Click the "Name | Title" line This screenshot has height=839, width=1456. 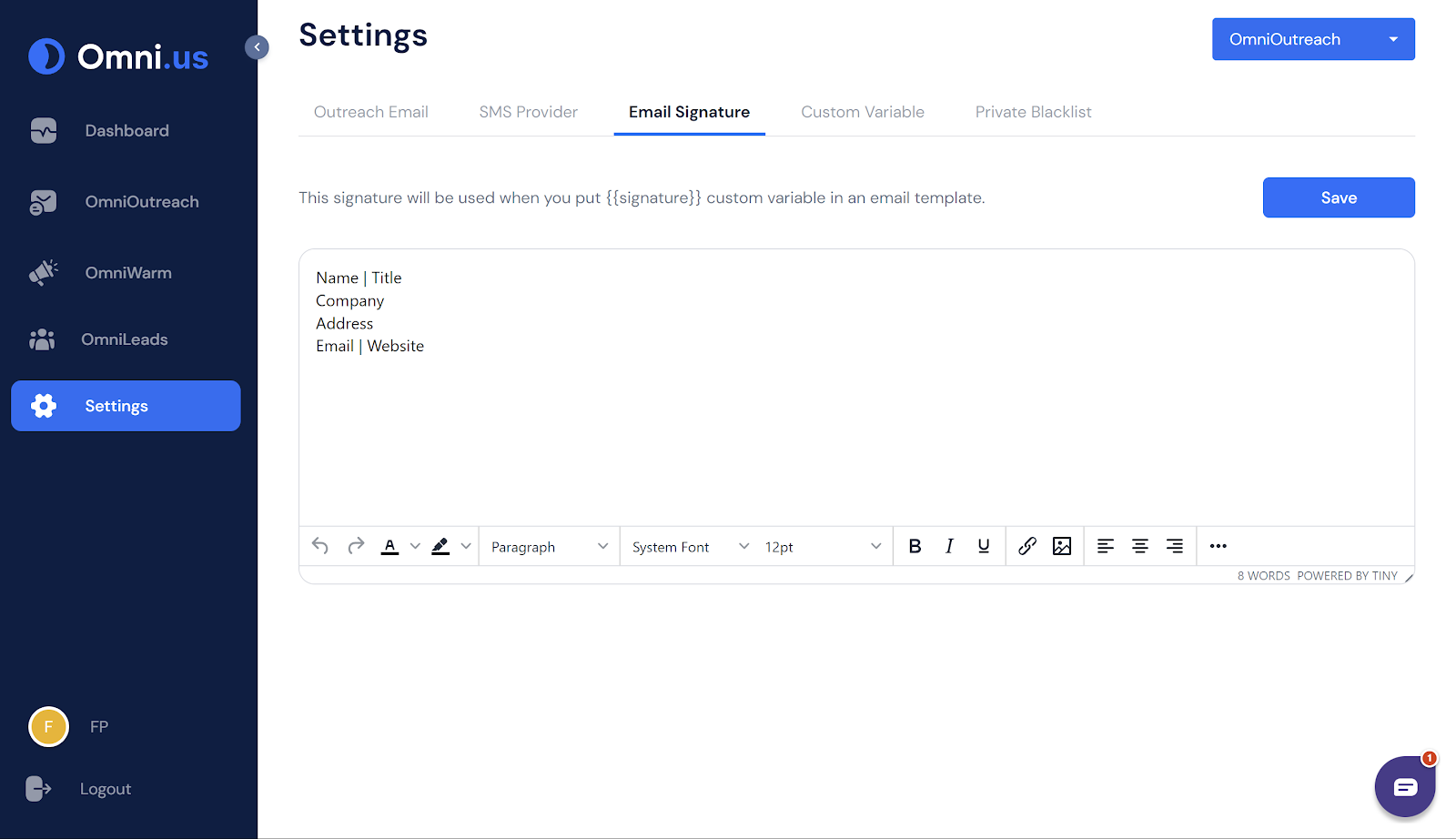click(x=359, y=278)
